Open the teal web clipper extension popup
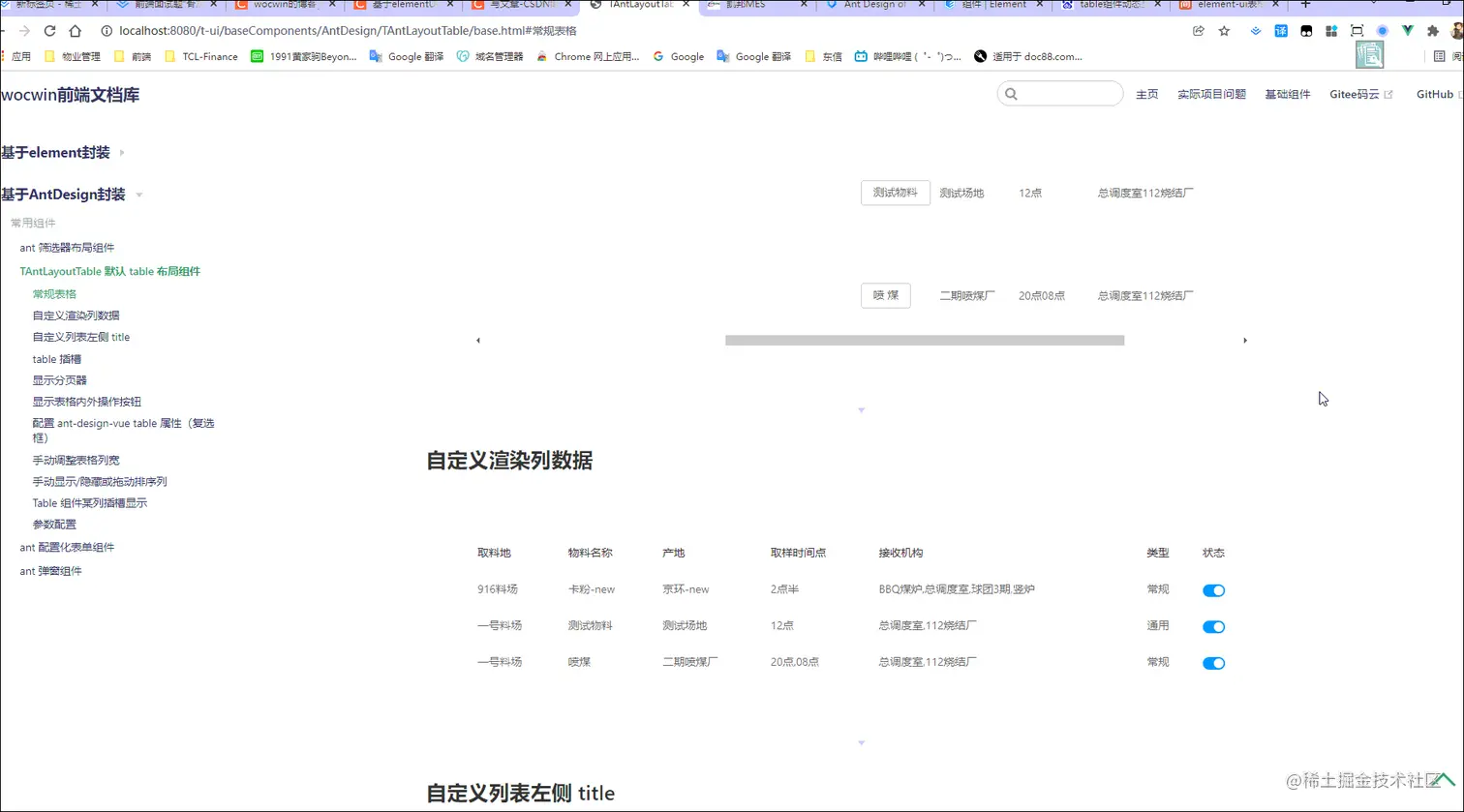Screen dimensions: 1464x812 coord(1369,54)
